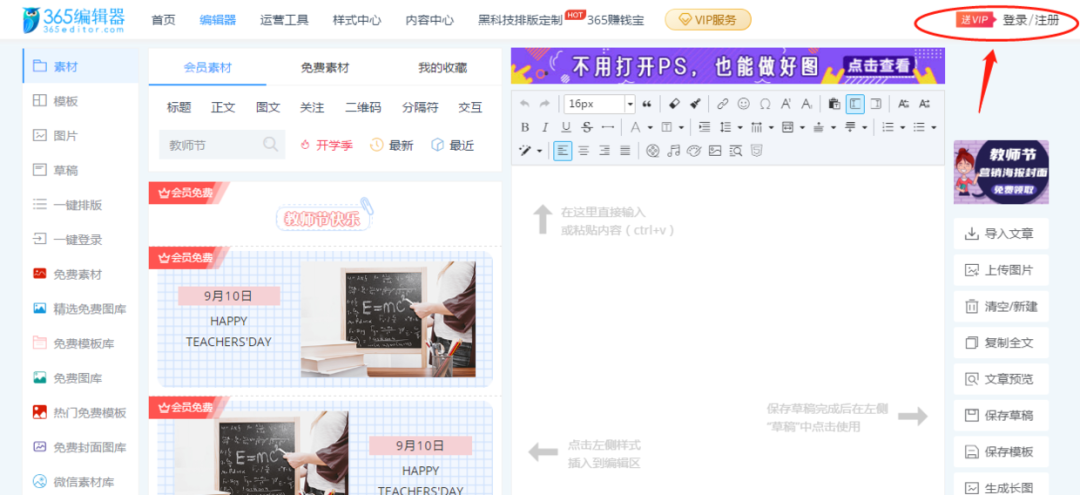Open the line spacing dropdown arrow
The height and width of the screenshot is (495, 1080).
click(740, 128)
